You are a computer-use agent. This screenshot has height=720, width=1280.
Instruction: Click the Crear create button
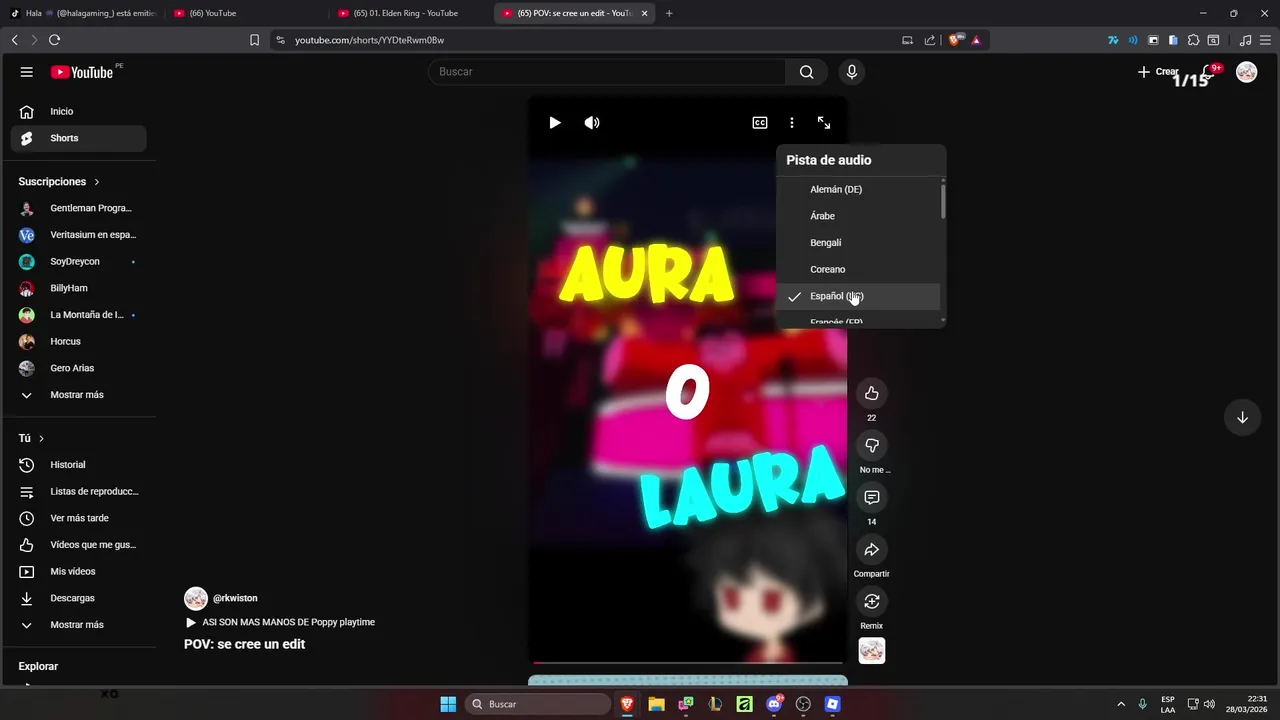(x=1159, y=72)
